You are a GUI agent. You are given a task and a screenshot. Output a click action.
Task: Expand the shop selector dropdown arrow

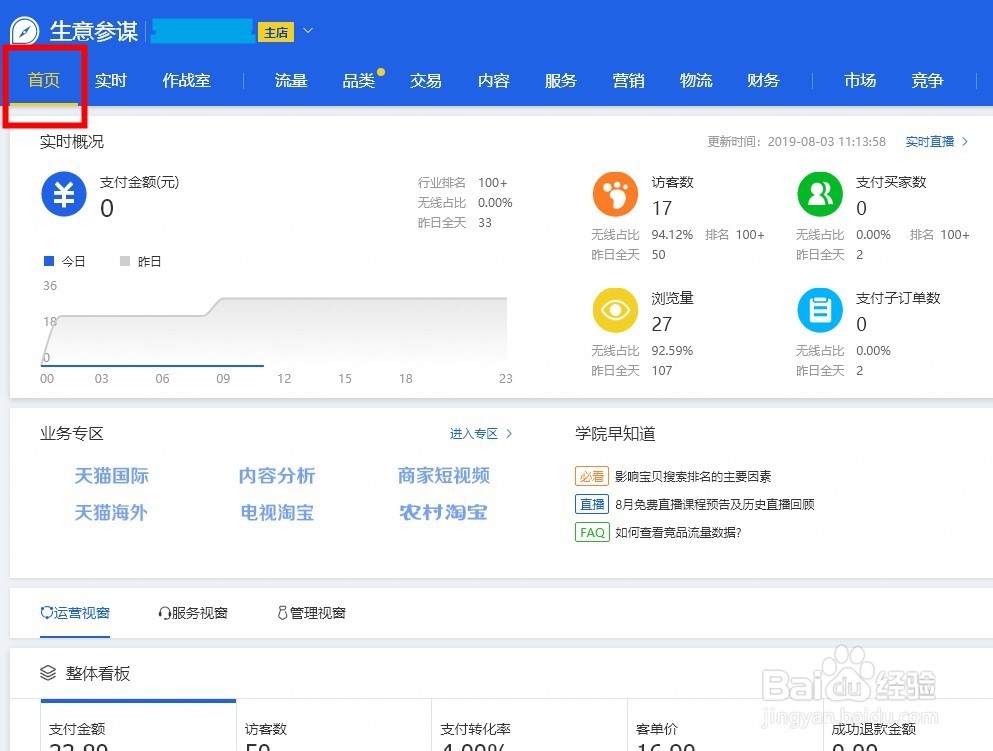308,30
